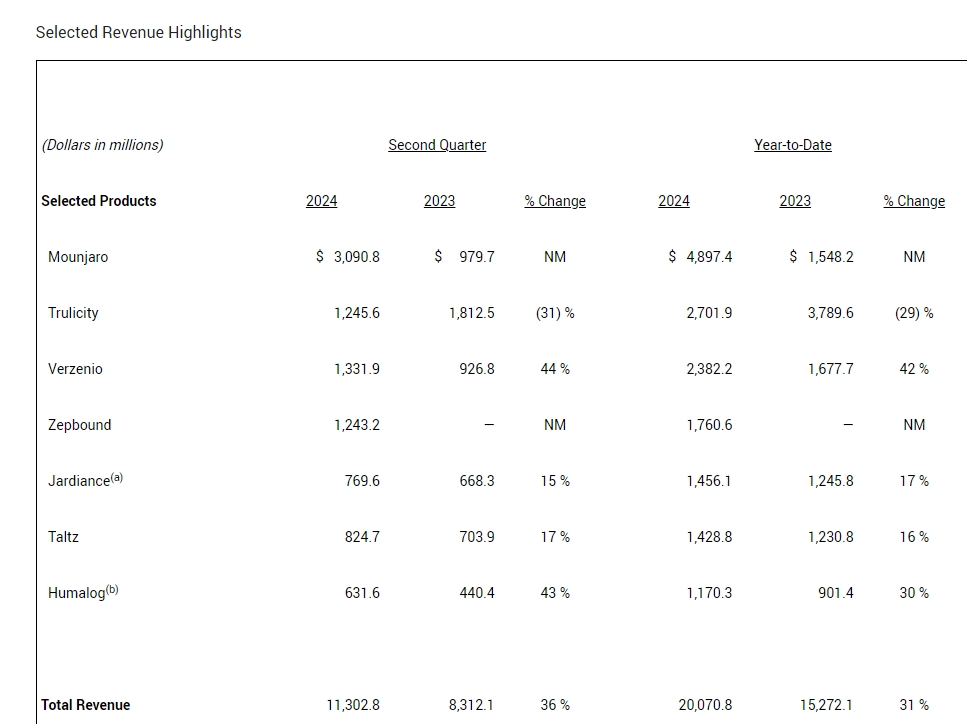Click Jardiance's 15 % change

(555, 480)
